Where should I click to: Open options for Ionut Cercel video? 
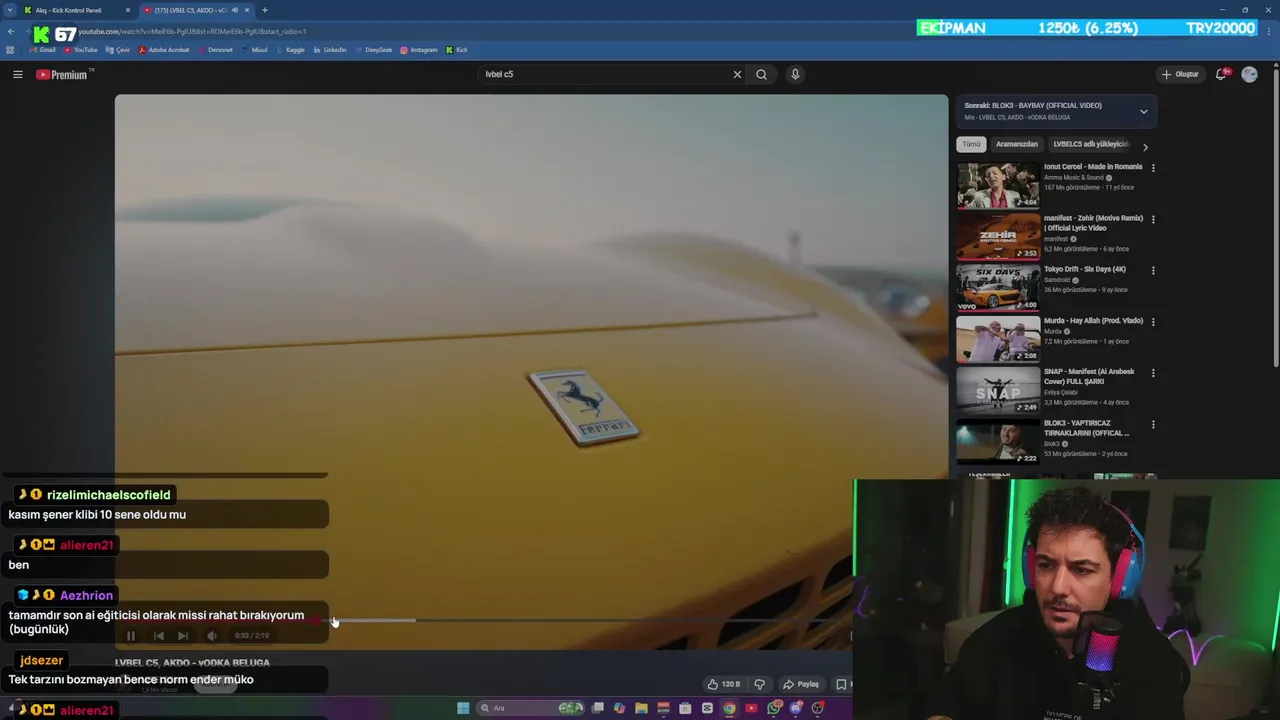click(1153, 168)
